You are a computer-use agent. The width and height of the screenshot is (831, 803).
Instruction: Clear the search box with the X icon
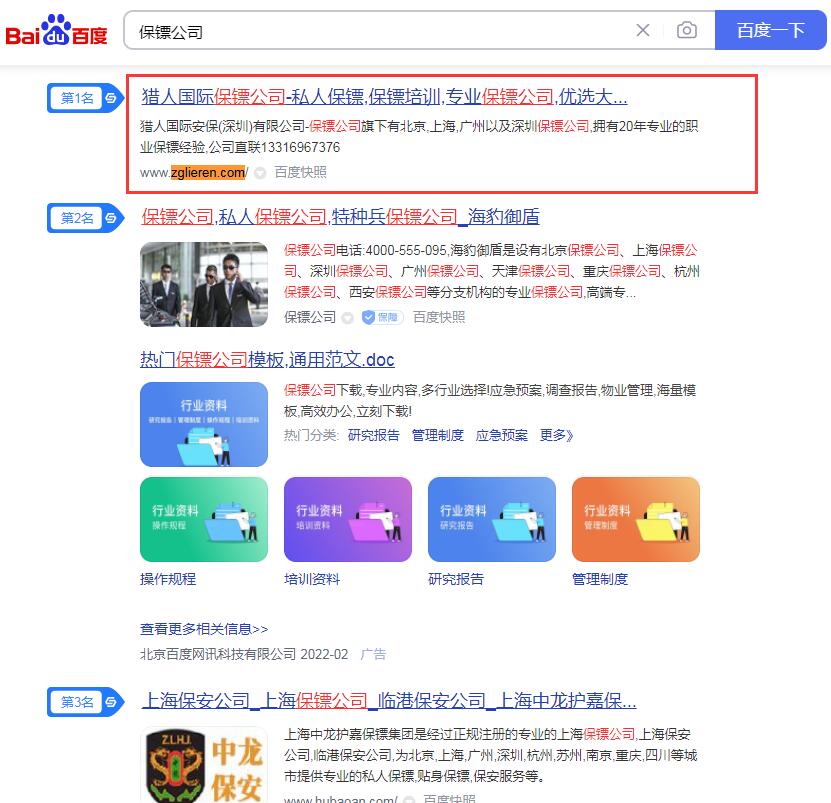[643, 30]
